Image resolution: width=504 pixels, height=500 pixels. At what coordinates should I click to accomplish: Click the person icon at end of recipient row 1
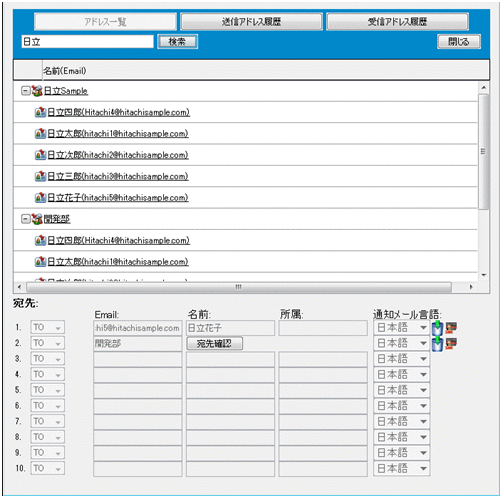[x=451, y=328]
